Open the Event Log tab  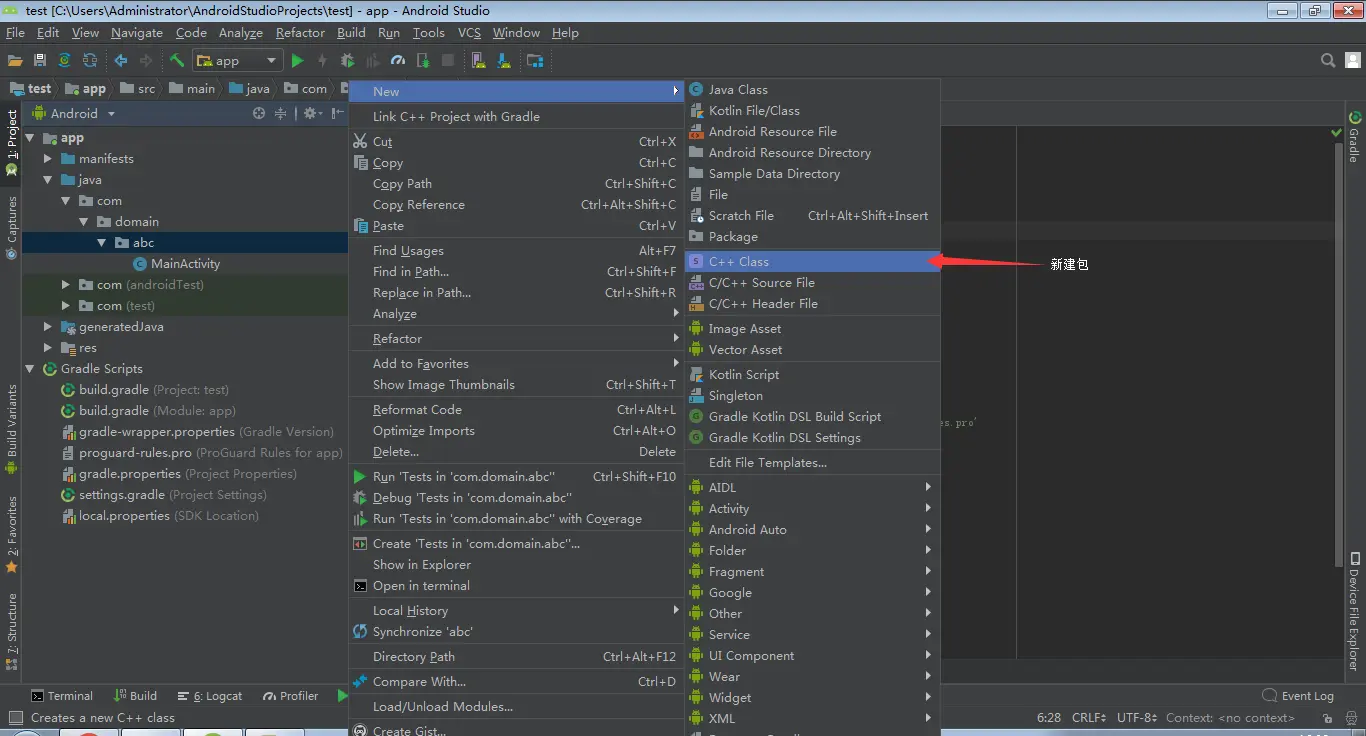pyautogui.click(x=1298, y=696)
